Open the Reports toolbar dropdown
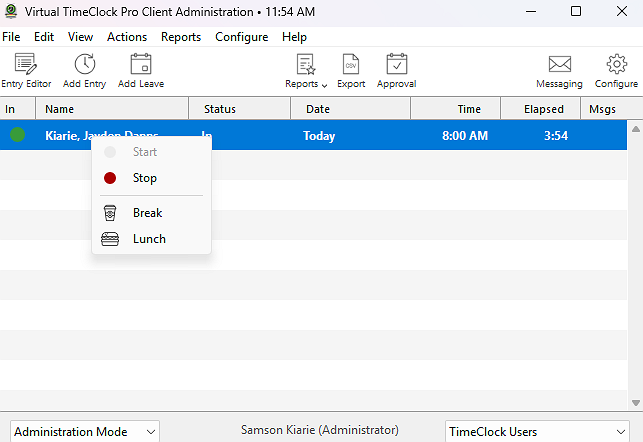 pos(306,71)
